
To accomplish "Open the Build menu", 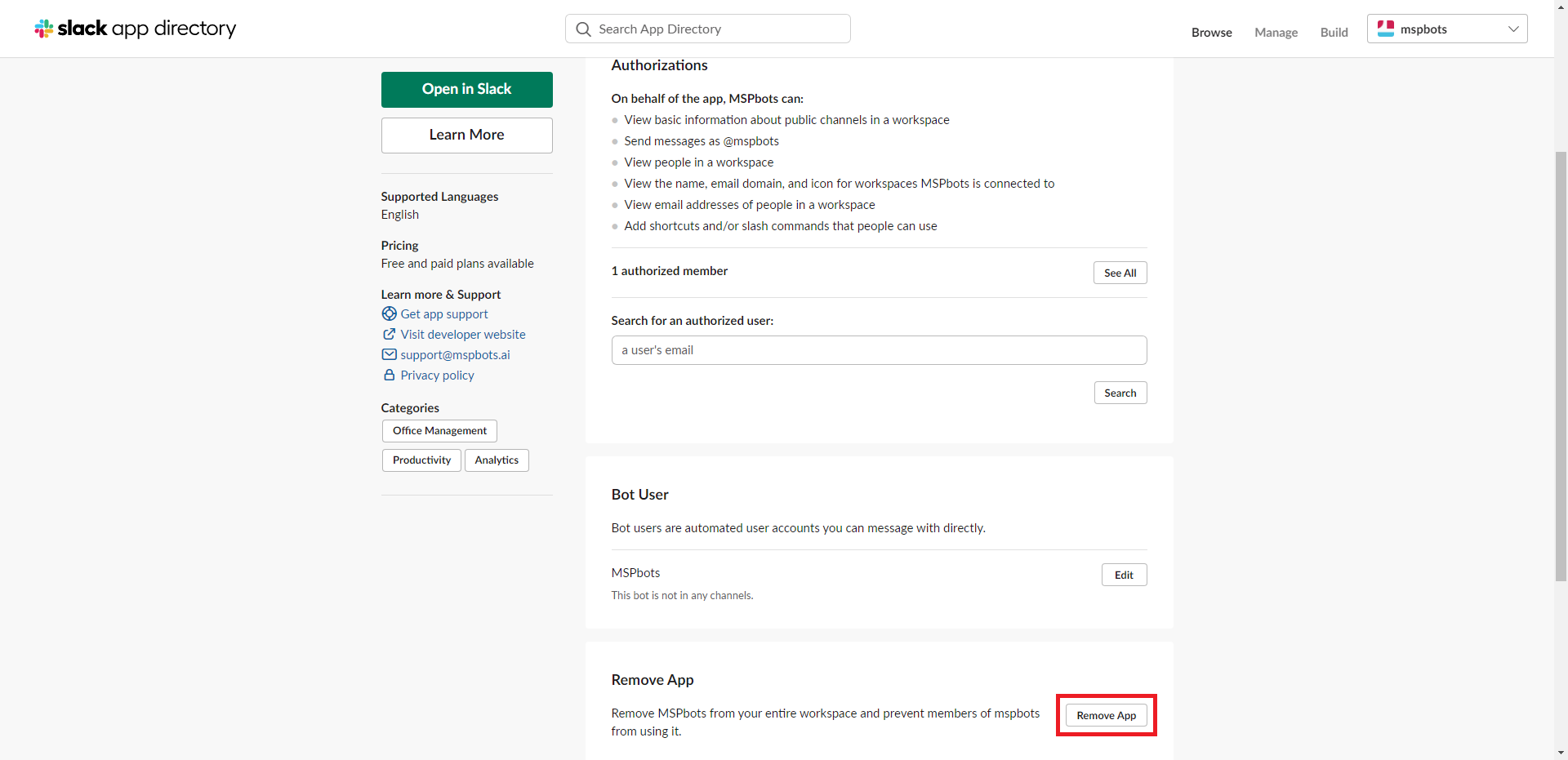I will coord(1333,33).
